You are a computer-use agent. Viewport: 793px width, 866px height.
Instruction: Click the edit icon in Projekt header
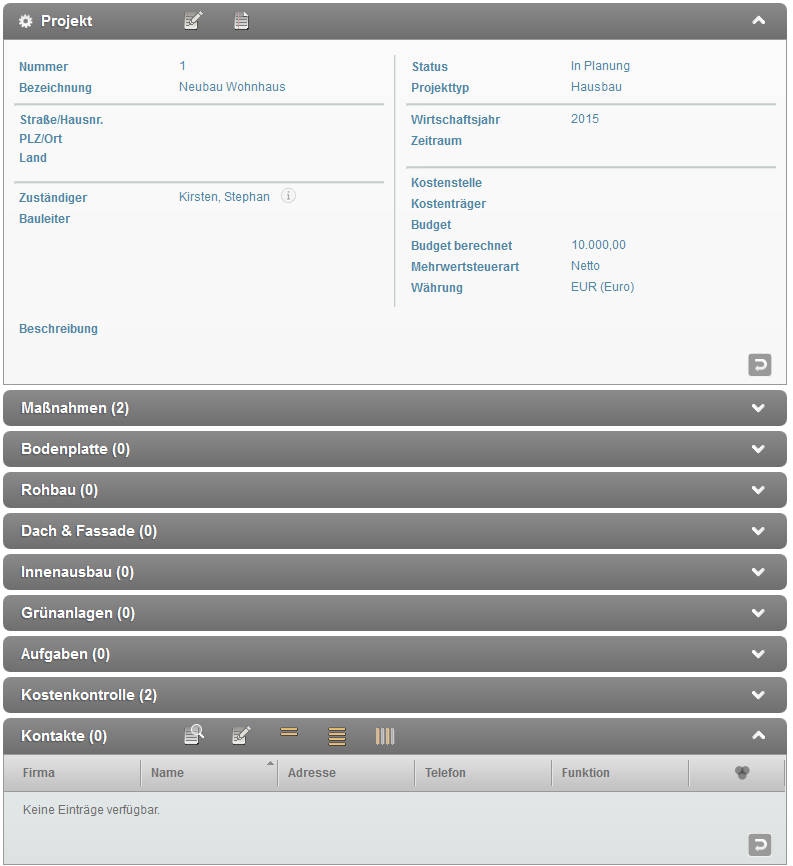(x=193, y=21)
